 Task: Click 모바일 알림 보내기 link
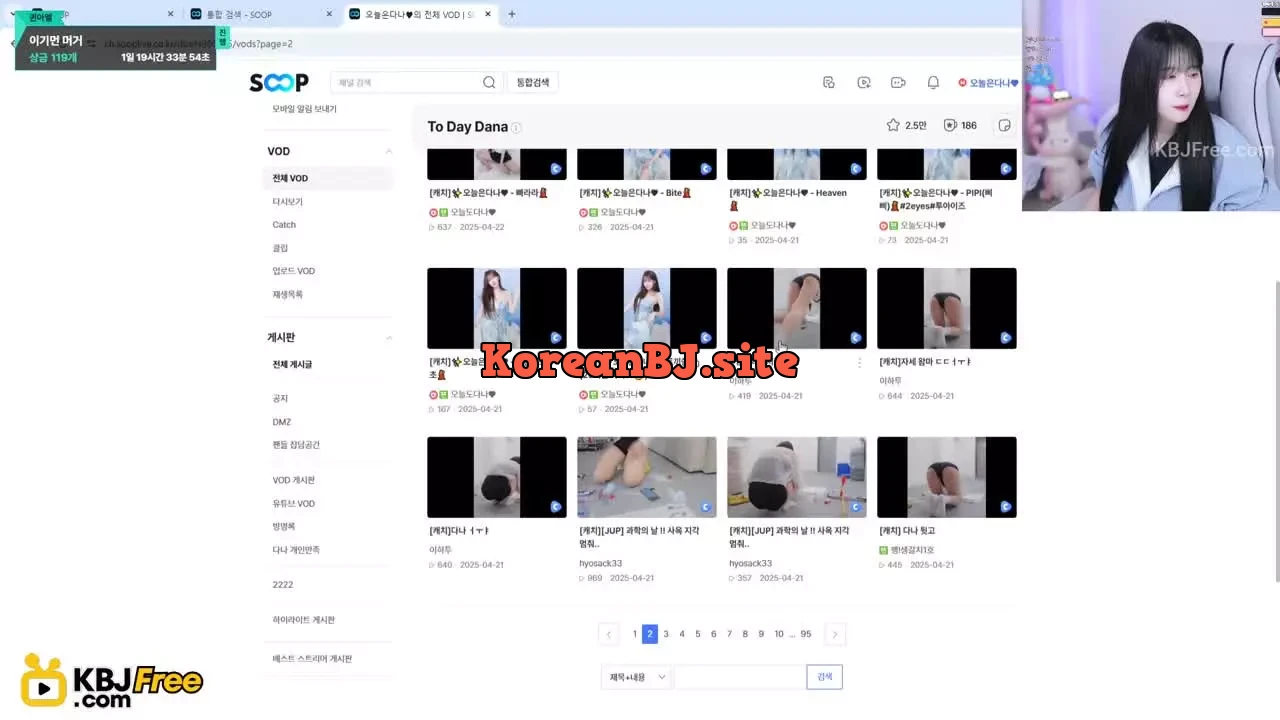304,109
